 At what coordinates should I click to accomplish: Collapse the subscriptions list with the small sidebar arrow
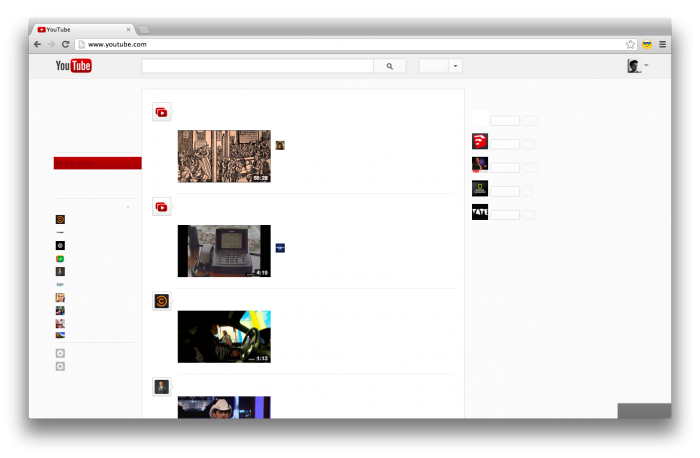tap(128, 207)
